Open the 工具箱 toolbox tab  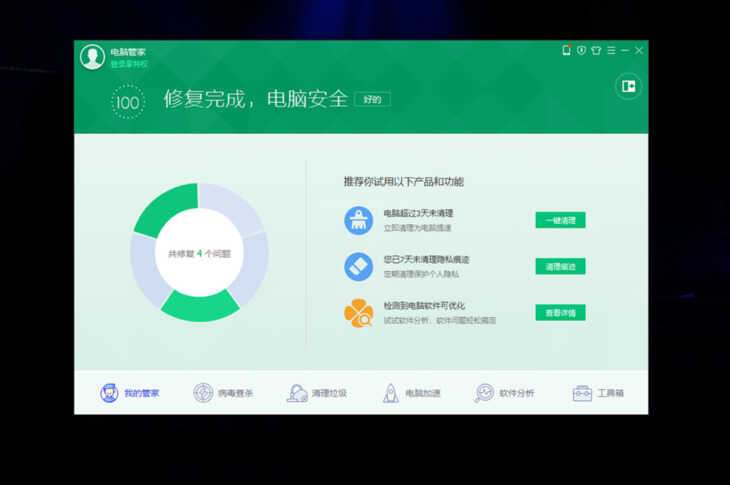click(x=598, y=393)
